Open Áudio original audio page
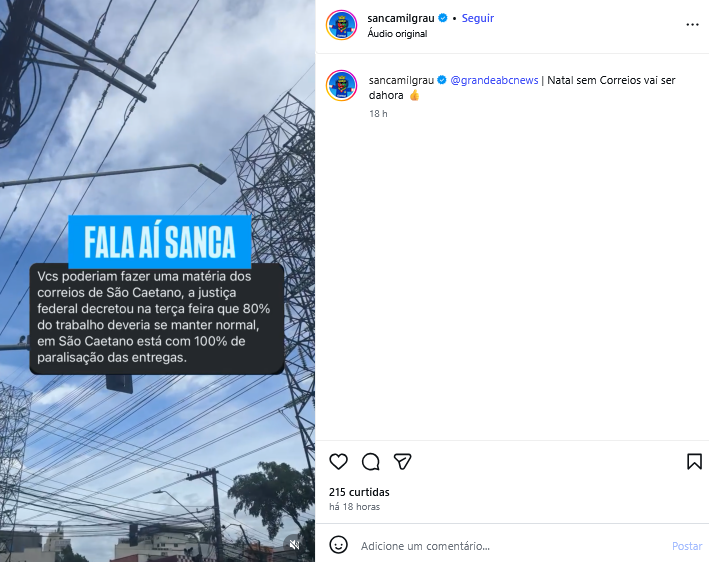The height and width of the screenshot is (562, 709). click(397, 33)
